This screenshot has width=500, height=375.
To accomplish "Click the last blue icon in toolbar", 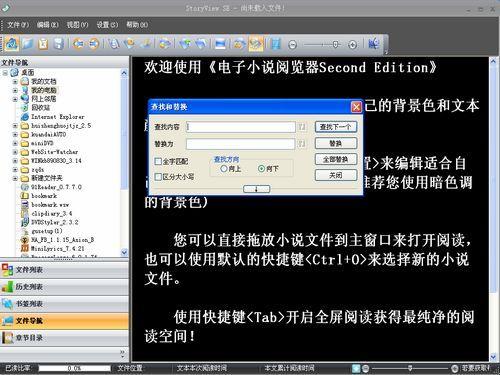I will pos(374,44).
